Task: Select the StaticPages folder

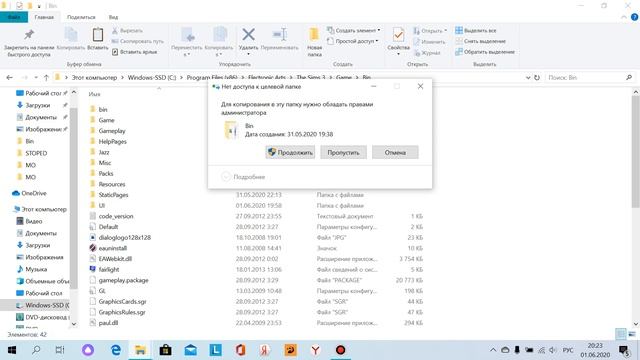Action: (113, 195)
